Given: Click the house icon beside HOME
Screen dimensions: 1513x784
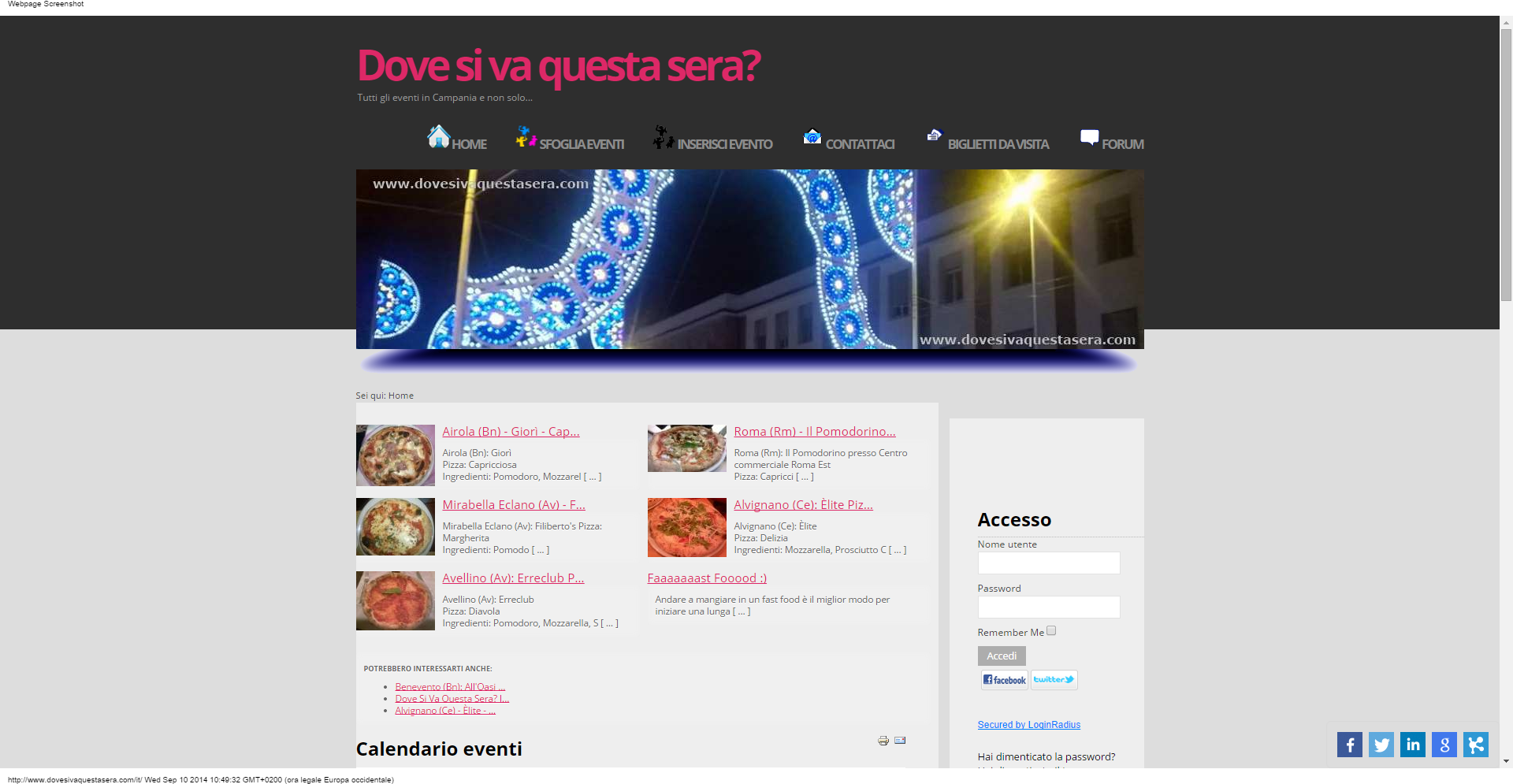Looking at the screenshot, I should (438, 136).
